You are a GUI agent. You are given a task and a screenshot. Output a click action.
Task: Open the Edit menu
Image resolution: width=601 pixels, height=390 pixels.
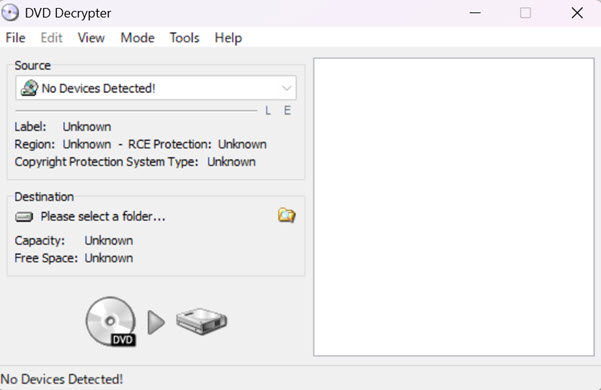pos(51,38)
